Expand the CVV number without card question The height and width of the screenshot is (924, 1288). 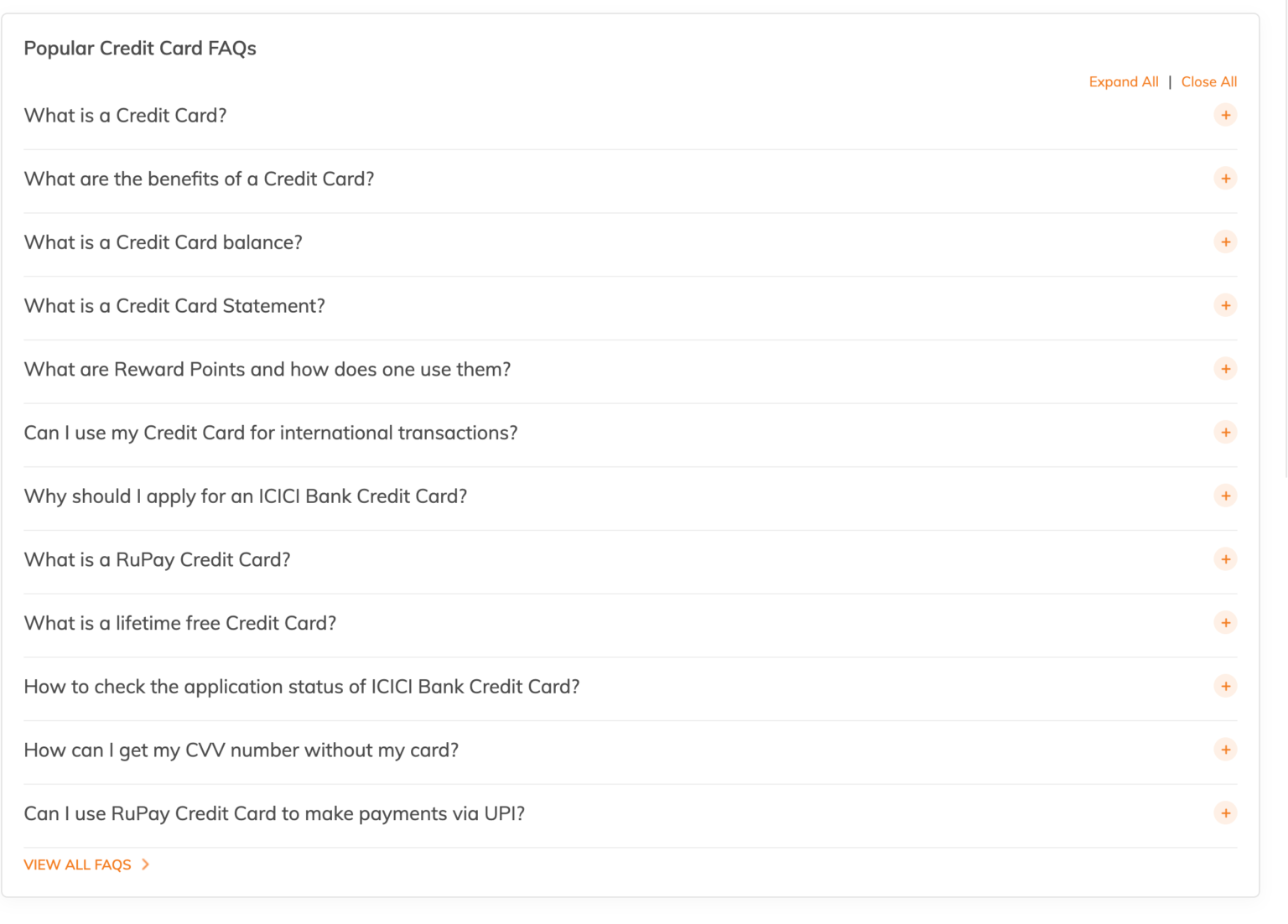click(x=1225, y=750)
